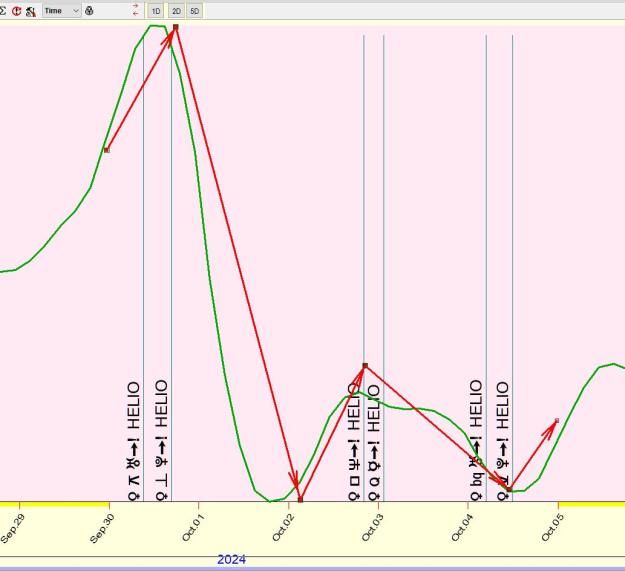Click the Oct.02 date label

pos(283,527)
